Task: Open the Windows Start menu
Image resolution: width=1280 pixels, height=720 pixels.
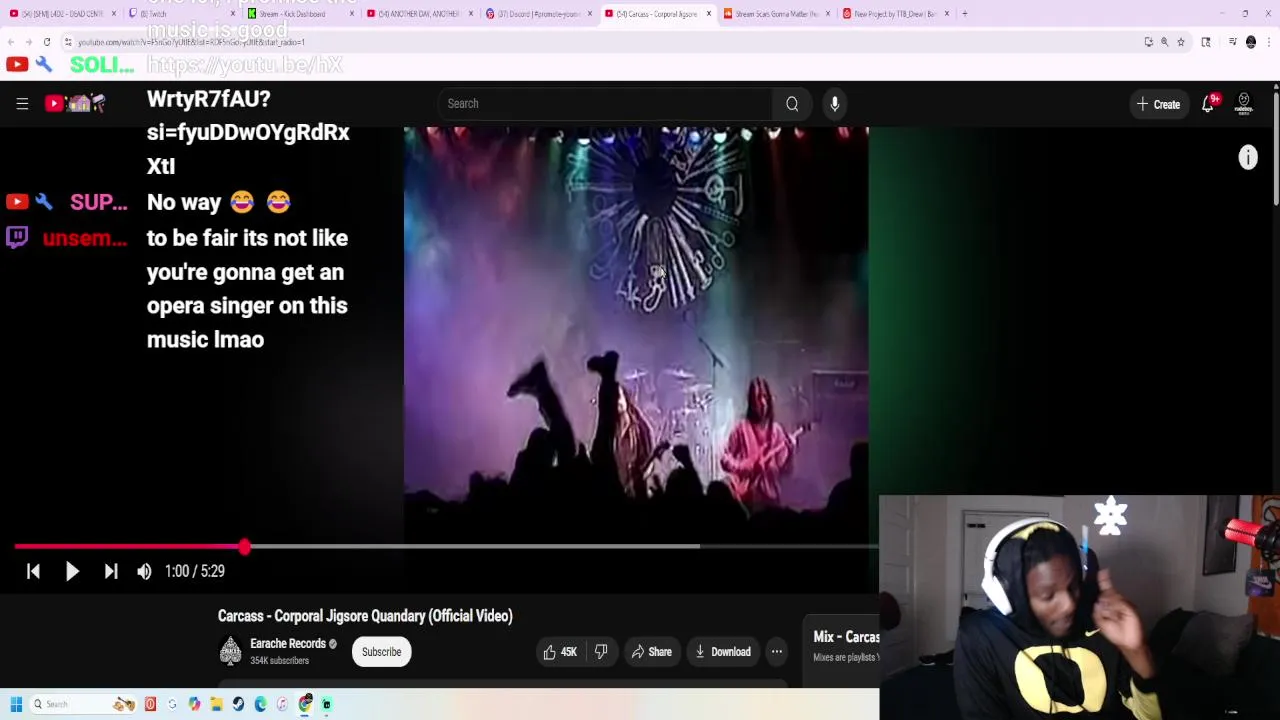Action: click(16, 704)
